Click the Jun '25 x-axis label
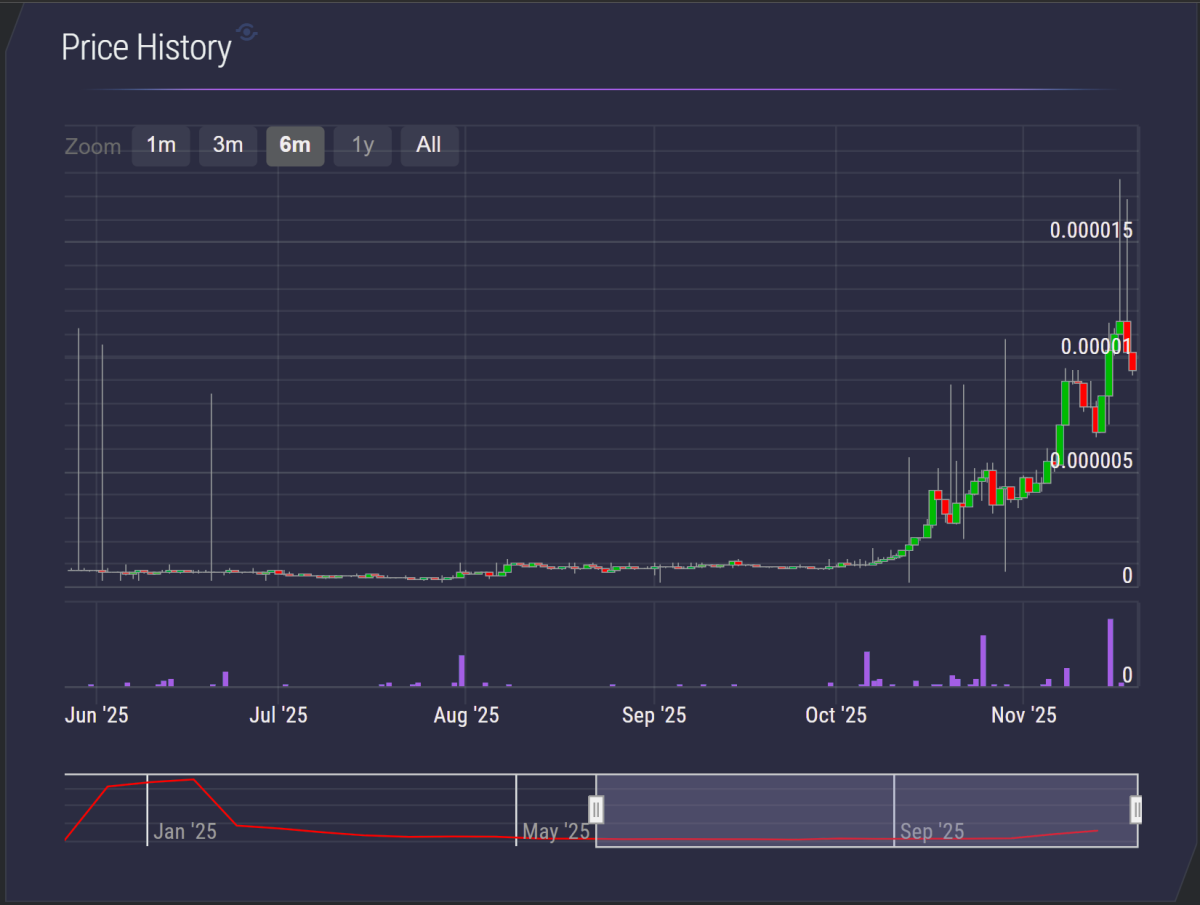The height and width of the screenshot is (905, 1200). tap(96, 715)
